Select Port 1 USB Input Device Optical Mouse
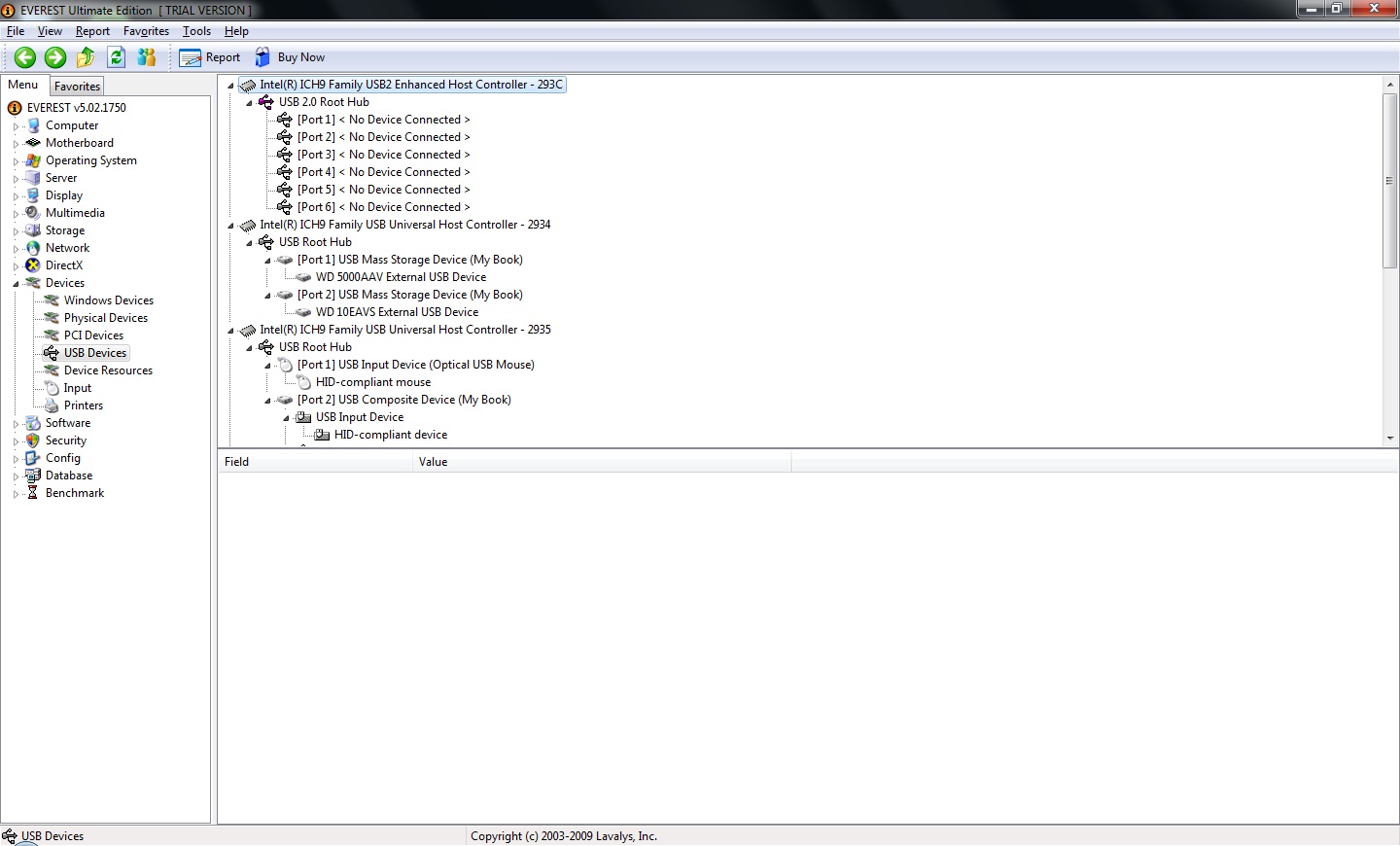Screen dimensions: 1400x846 pyautogui.click(x=416, y=365)
